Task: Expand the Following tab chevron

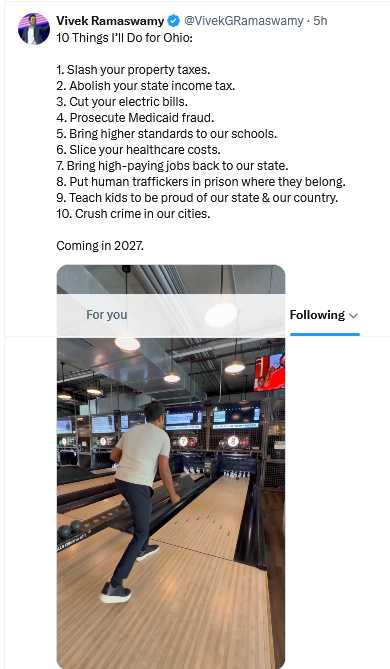Action: click(353, 316)
